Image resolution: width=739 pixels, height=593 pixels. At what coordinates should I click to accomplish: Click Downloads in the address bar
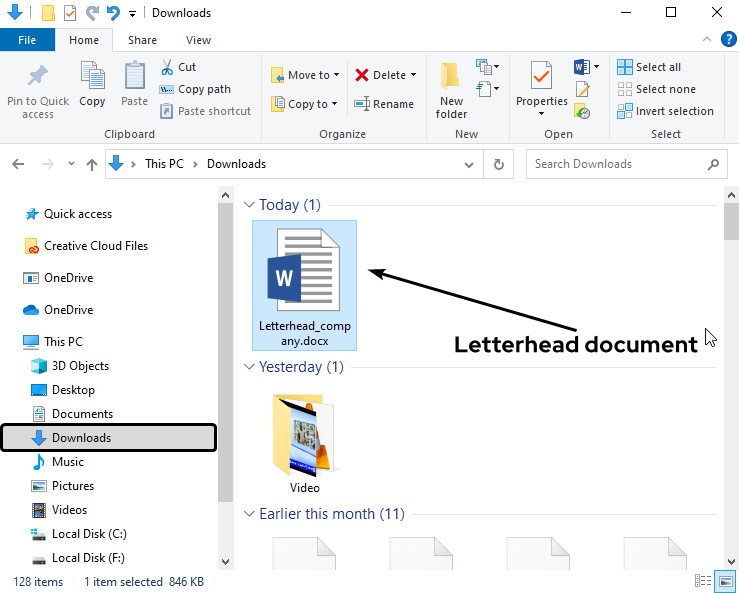click(237, 164)
